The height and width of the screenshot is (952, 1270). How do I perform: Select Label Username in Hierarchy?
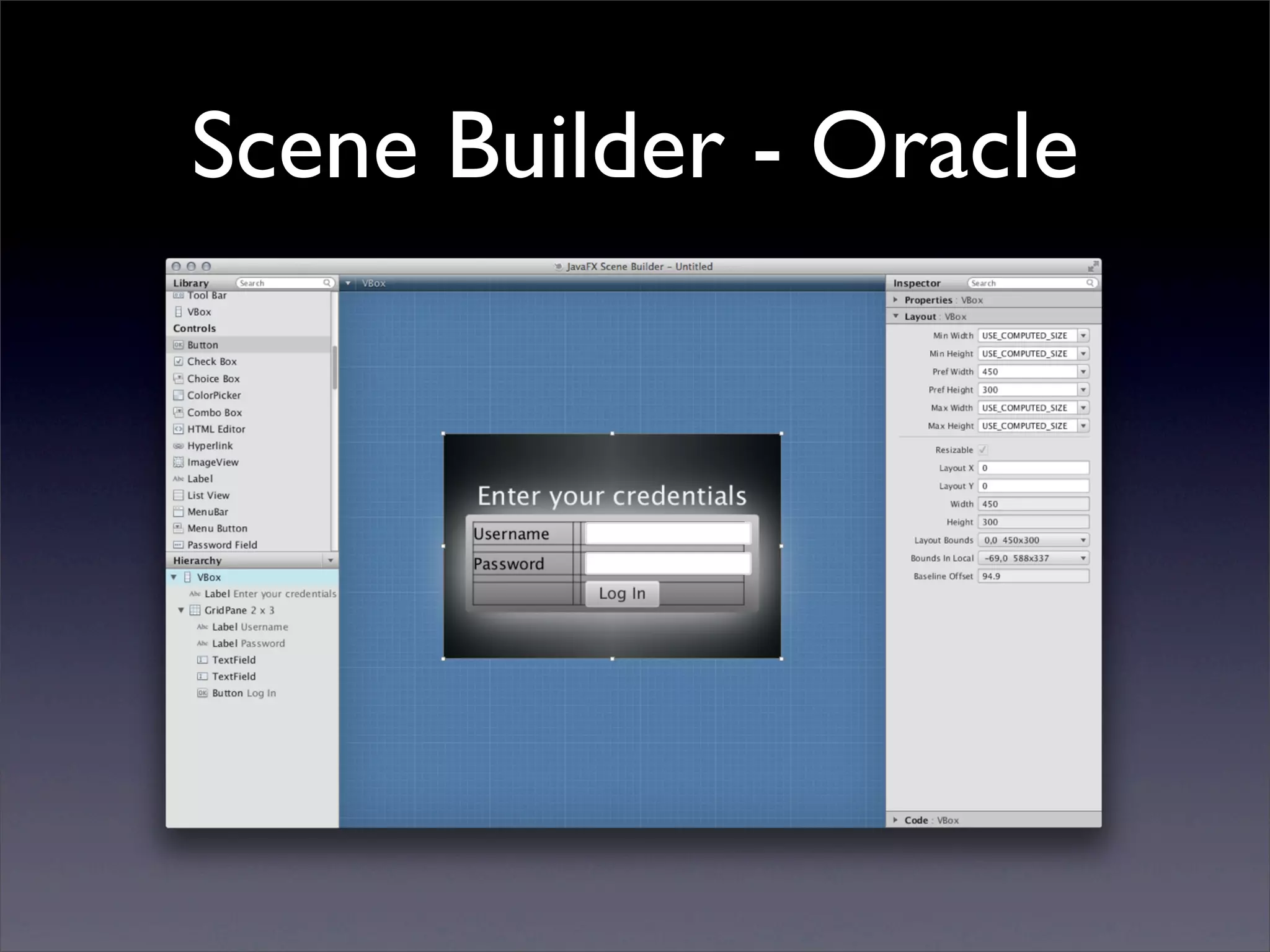point(249,627)
